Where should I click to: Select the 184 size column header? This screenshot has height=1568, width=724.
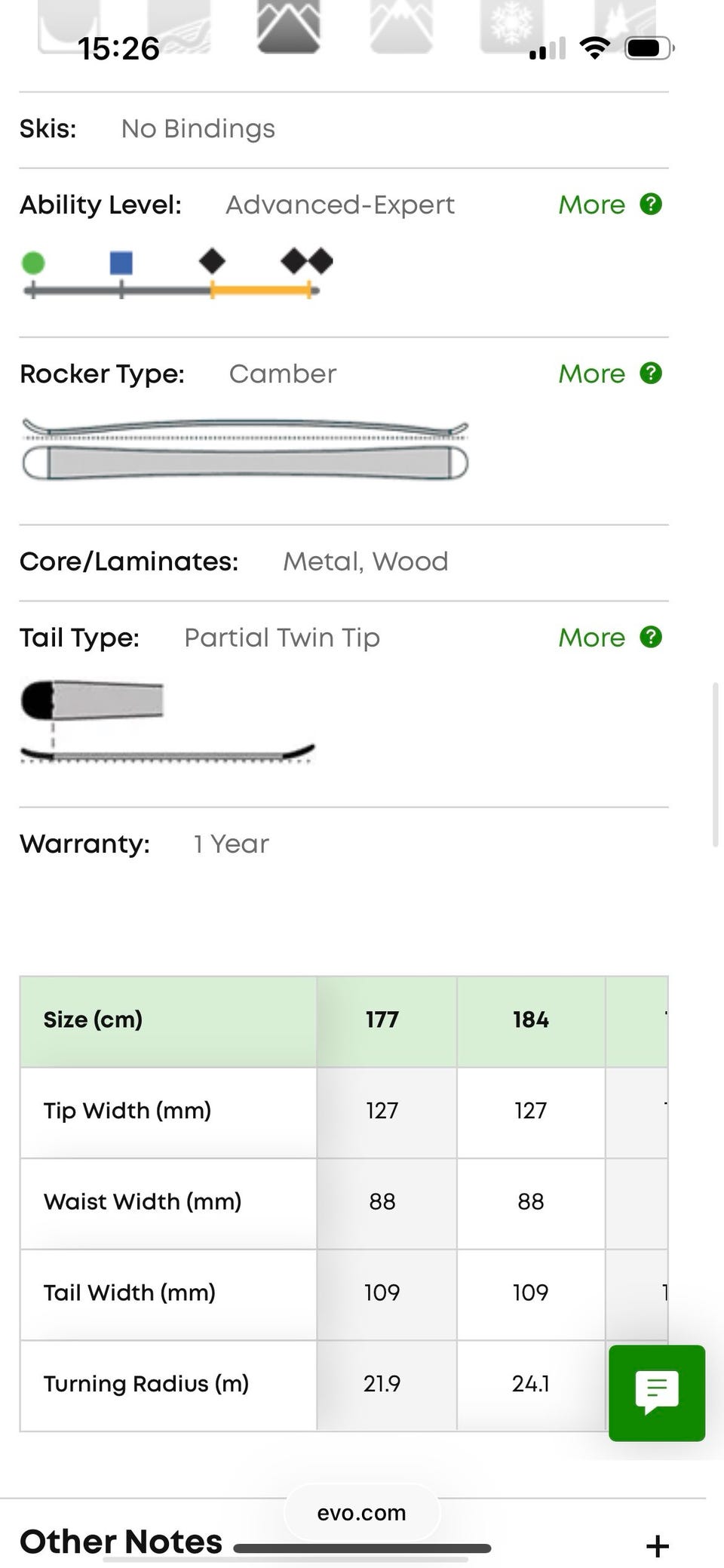coord(531,1019)
